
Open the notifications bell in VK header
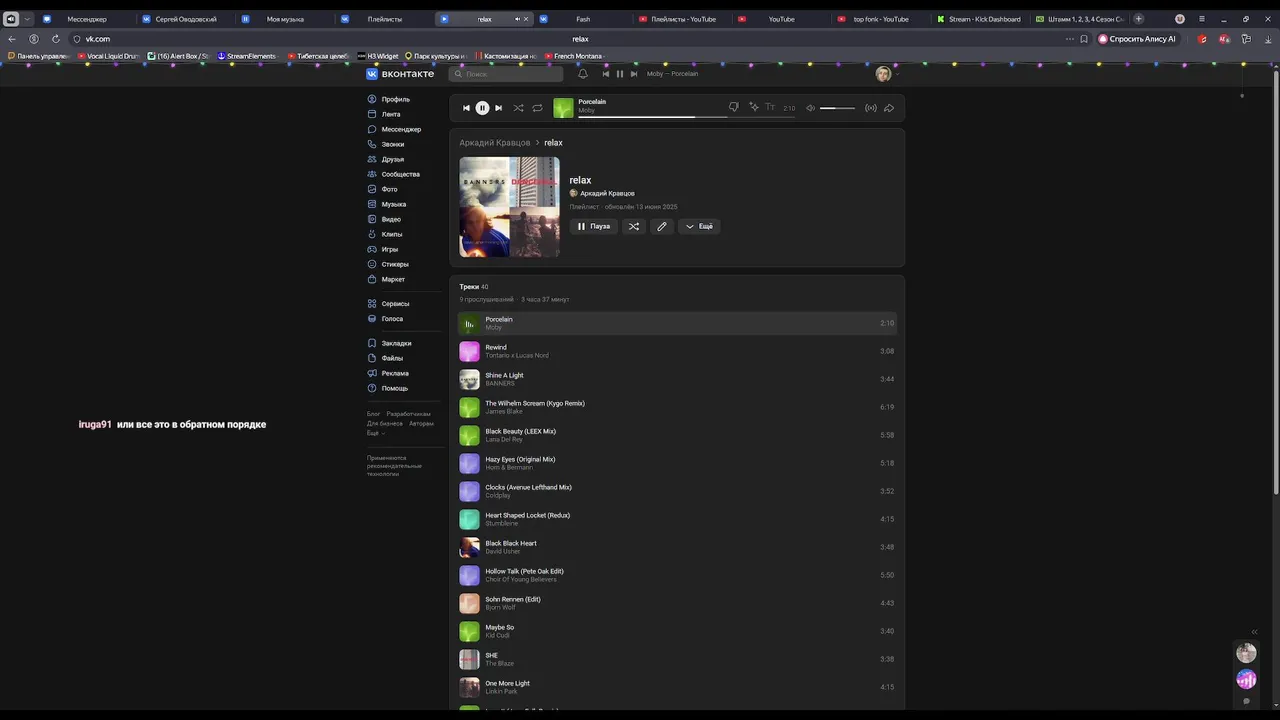[x=583, y=74]
